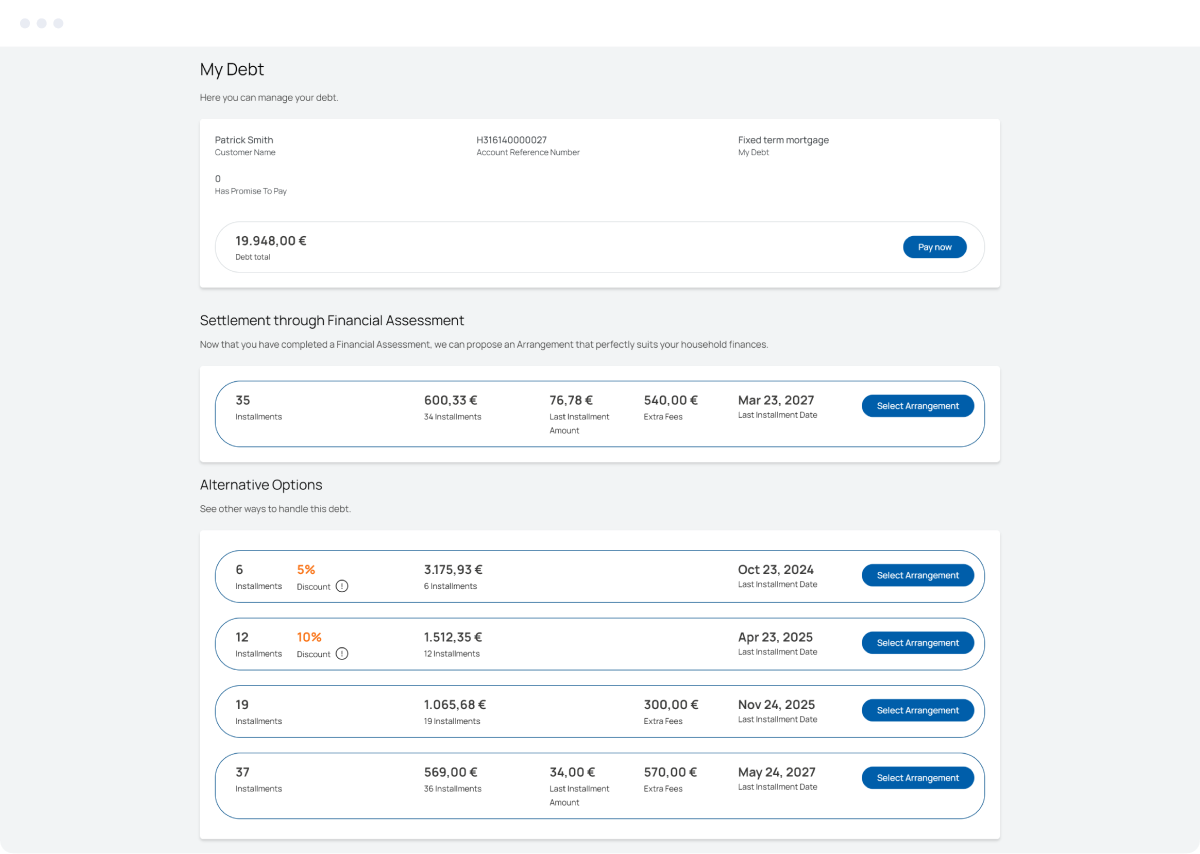
Task: Click the Settlement through Financial Assessment heading
Action: tap(332, 320)
